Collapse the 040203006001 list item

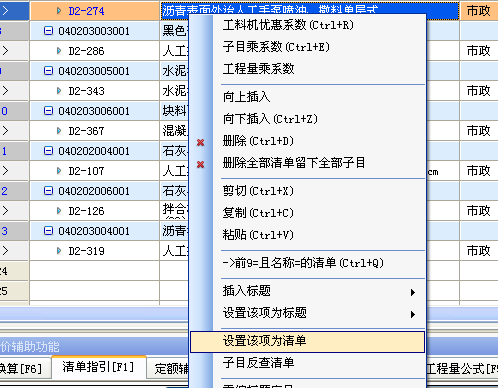pos(48,111)
